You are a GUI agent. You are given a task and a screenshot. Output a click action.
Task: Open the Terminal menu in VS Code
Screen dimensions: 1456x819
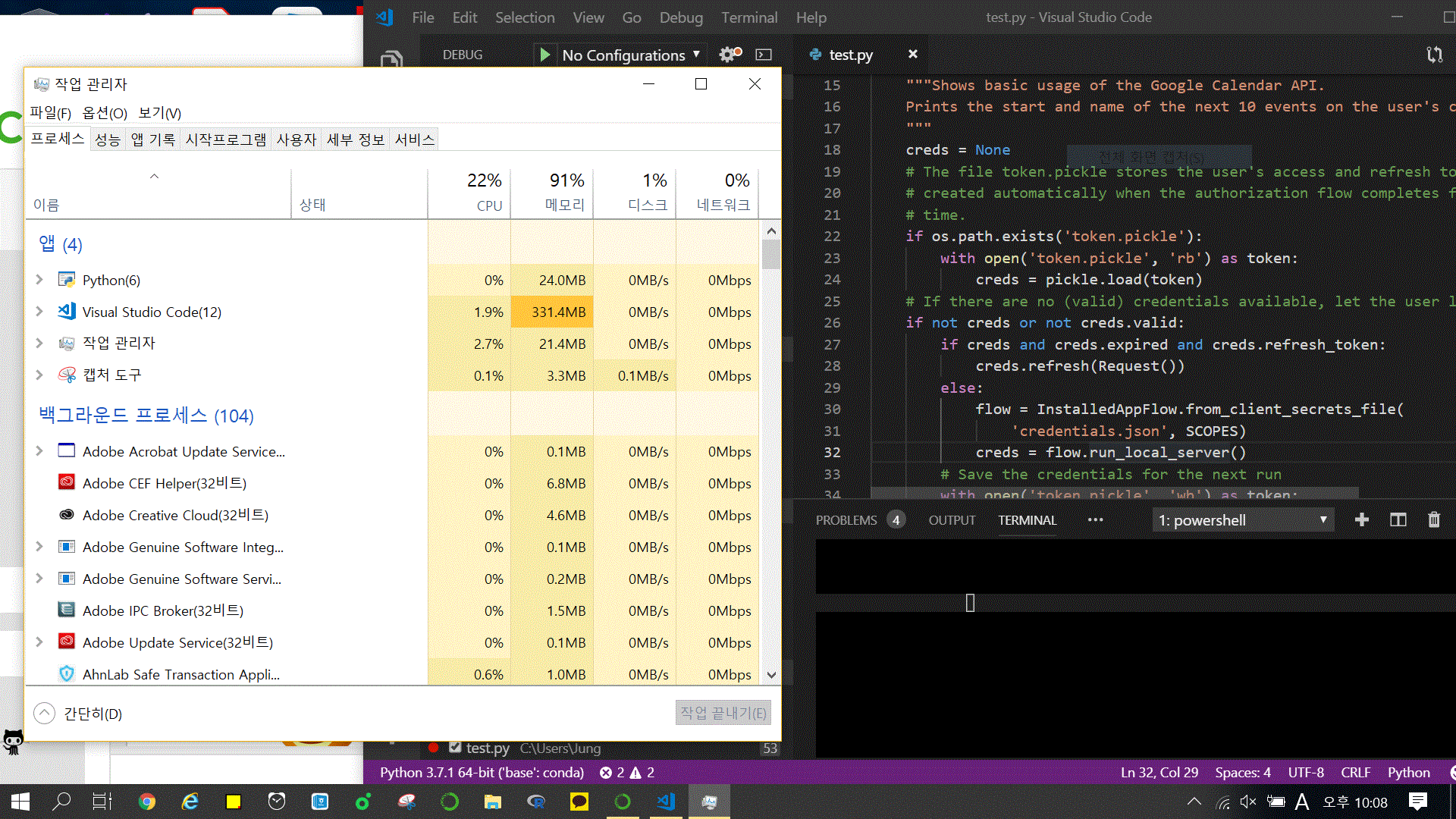coord(748,17)
